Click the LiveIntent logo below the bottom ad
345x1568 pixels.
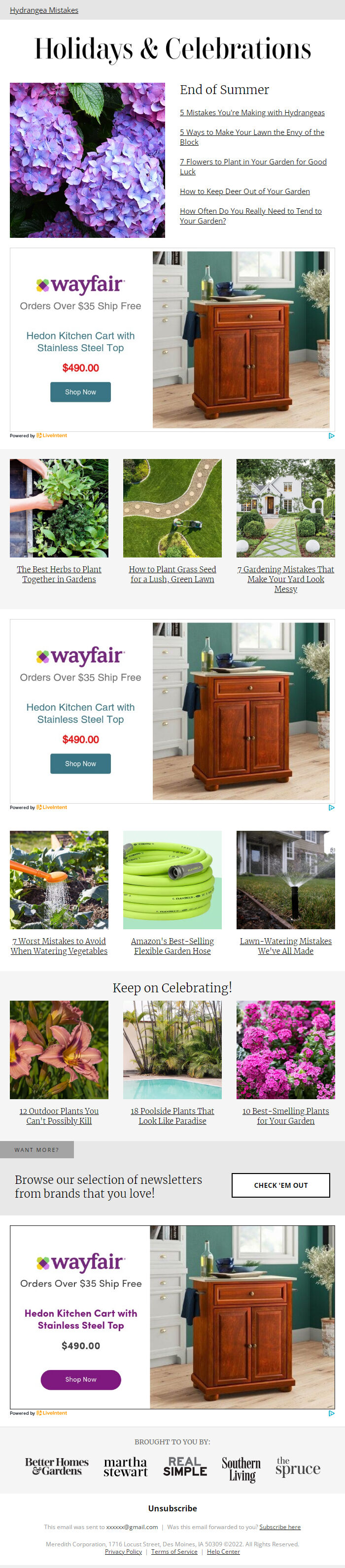pos(52,1413)
